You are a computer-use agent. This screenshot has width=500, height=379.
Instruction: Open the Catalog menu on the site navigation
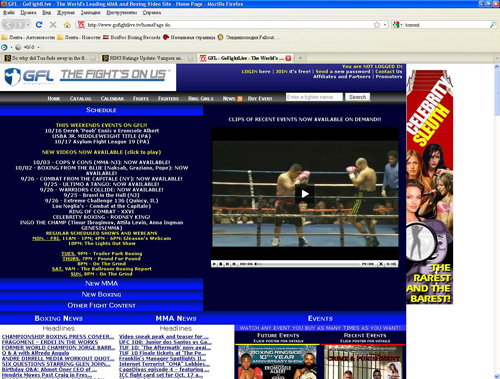[80, 99]
